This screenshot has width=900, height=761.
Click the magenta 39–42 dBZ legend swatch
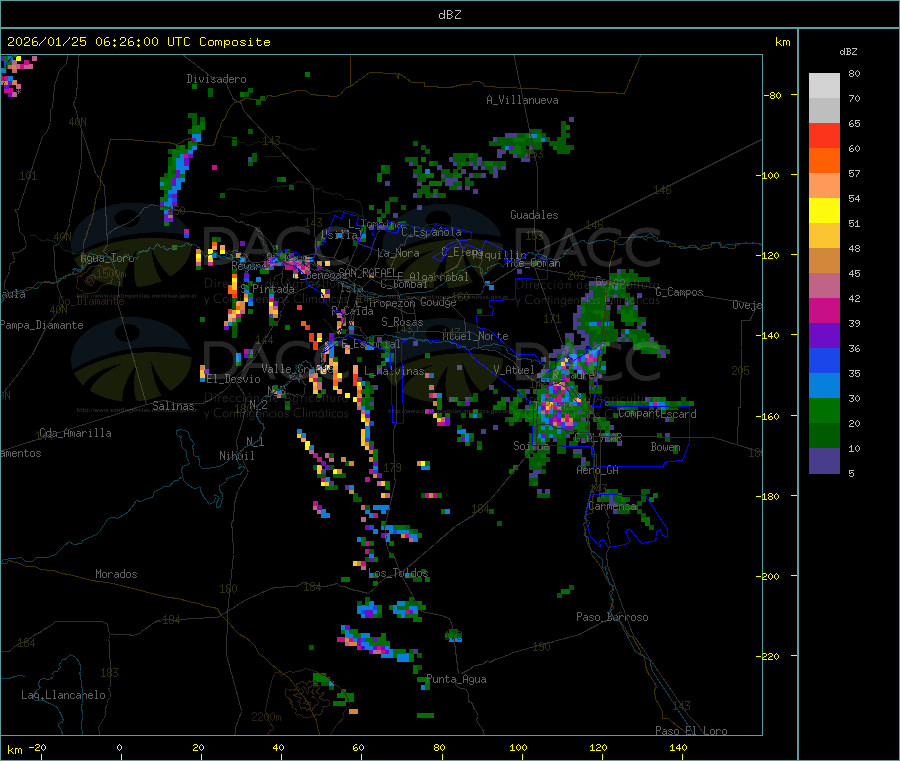pos(824,310)
